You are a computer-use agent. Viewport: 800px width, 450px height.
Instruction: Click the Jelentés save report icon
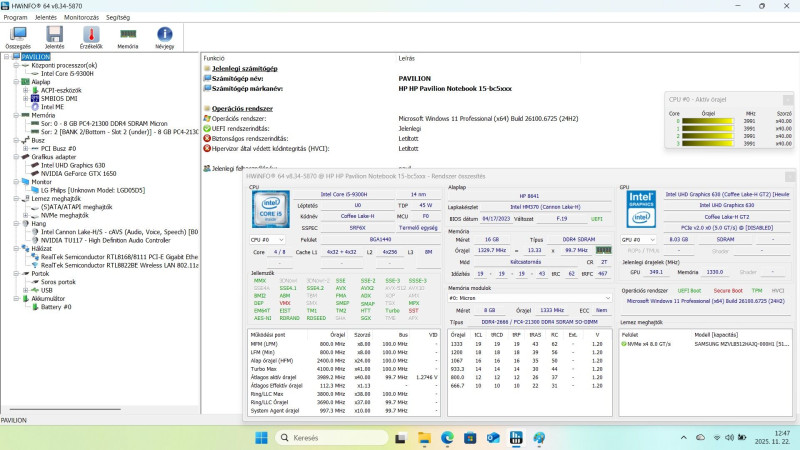coord(55,37)
